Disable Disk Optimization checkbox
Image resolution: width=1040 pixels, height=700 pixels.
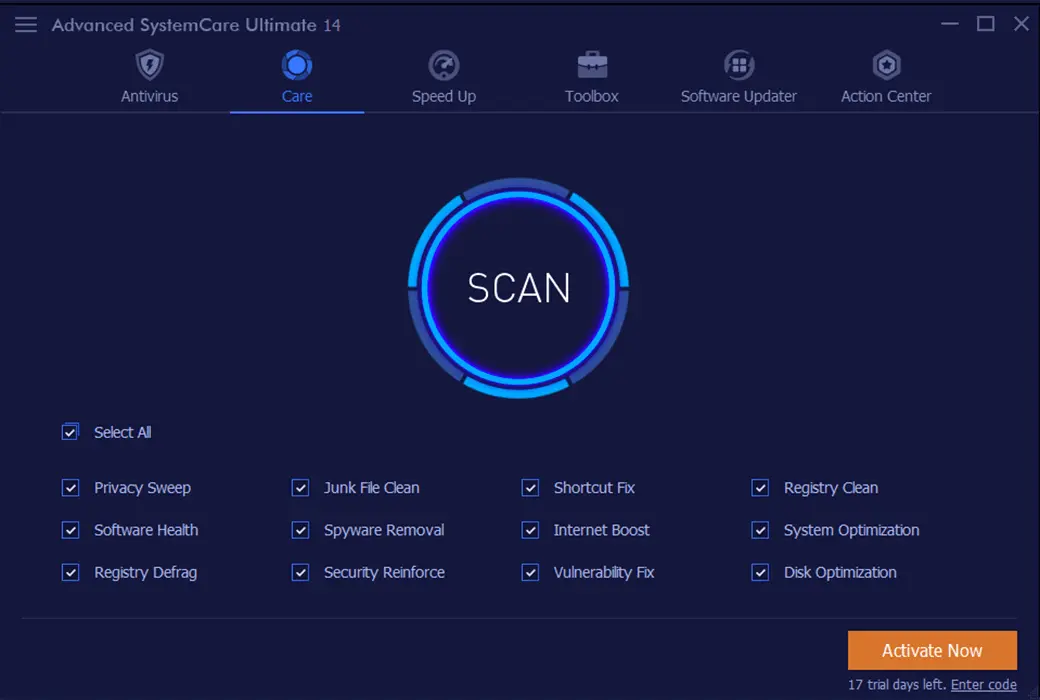click(760, 572)
